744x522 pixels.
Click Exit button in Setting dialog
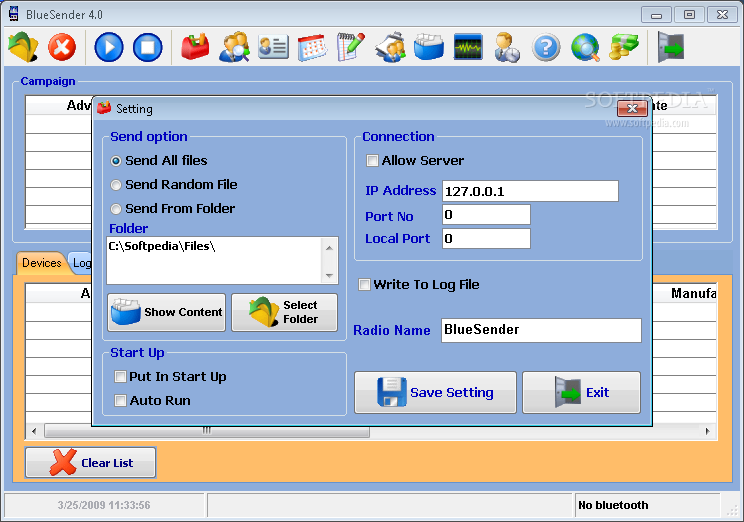(582, 392)
